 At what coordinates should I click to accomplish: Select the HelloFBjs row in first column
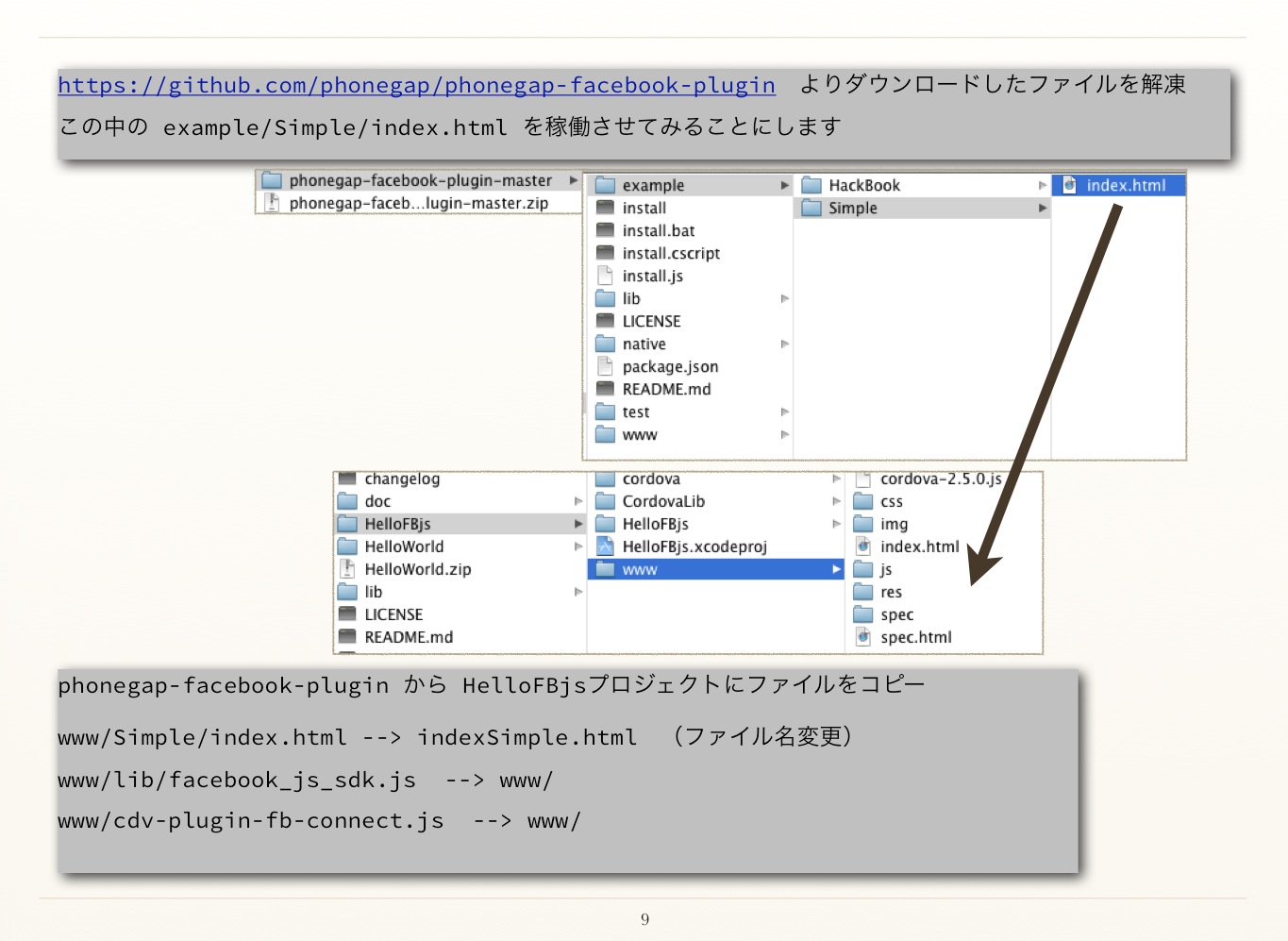click(460, 524)
